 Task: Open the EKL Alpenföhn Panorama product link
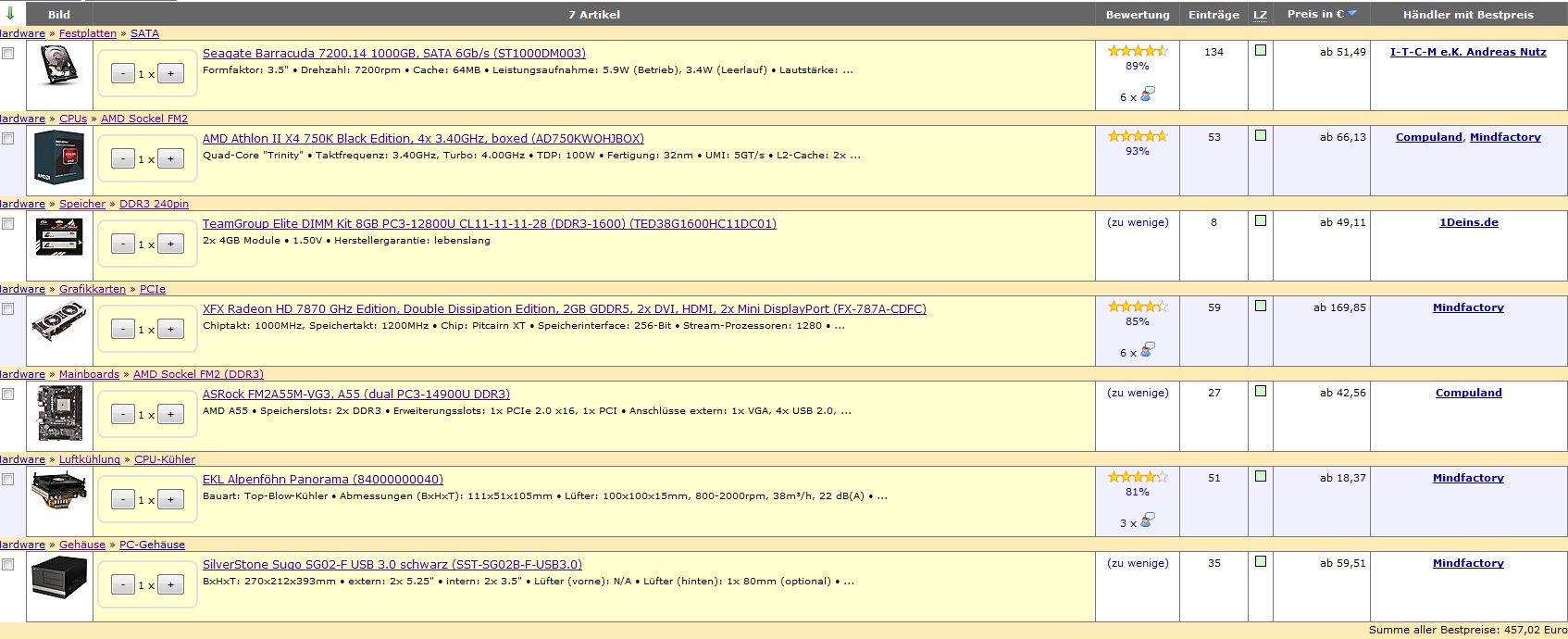323,480
